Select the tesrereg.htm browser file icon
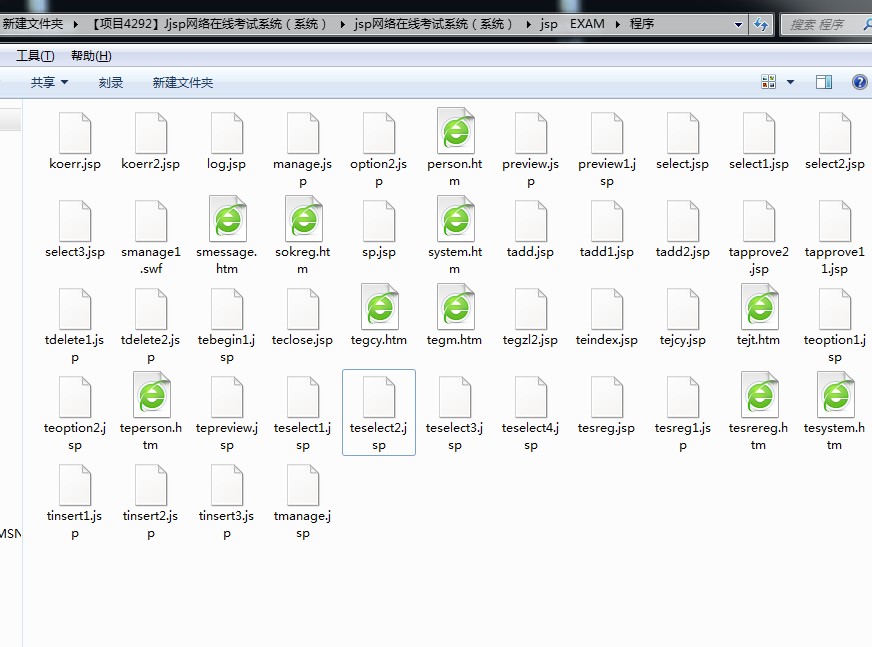Screen dimensions: 872x647 click(760, 395)
